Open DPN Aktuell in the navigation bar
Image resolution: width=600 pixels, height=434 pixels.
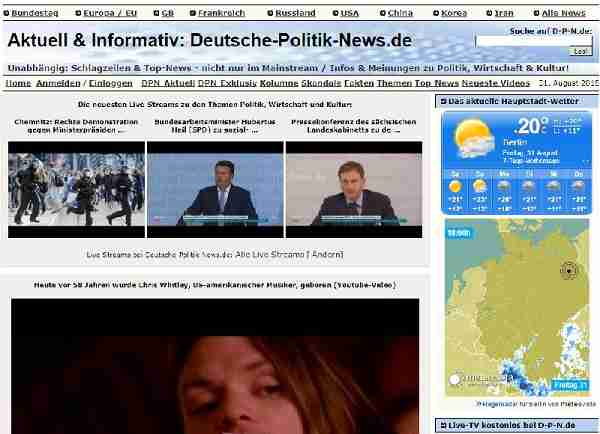coord(168,83)
